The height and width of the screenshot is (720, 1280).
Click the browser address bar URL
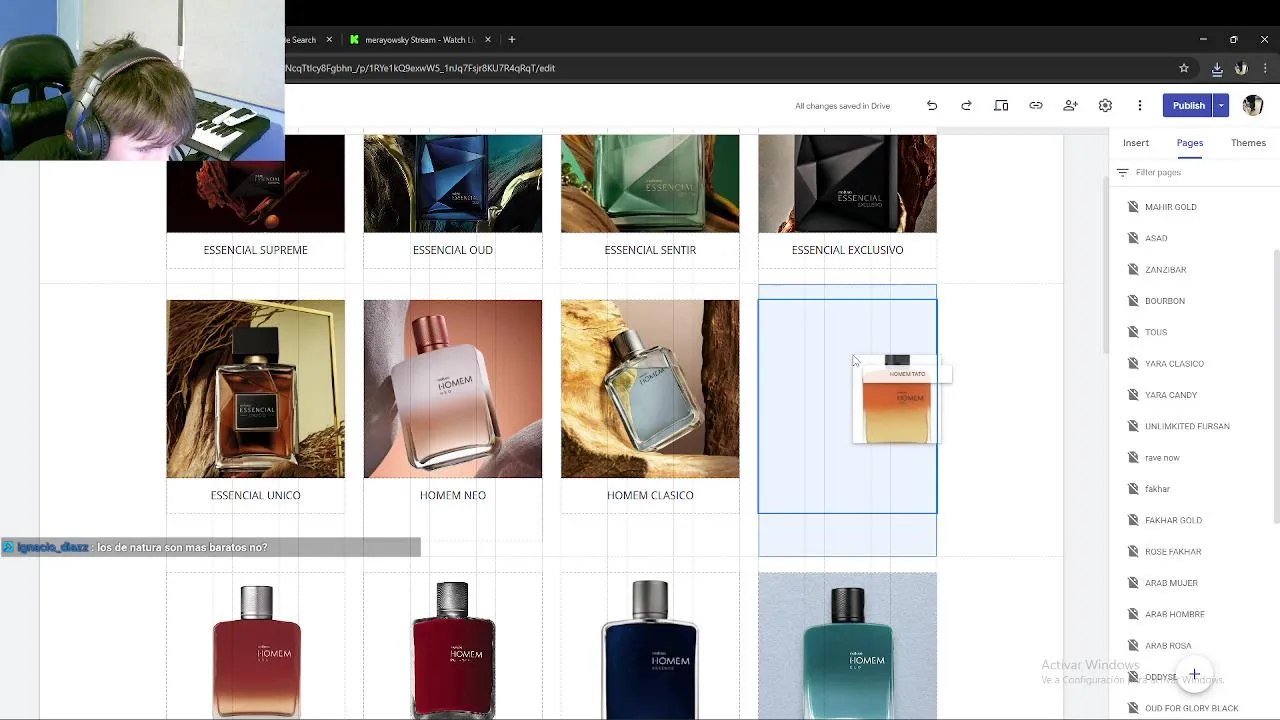pyautogui.click(x=420, y=68)
